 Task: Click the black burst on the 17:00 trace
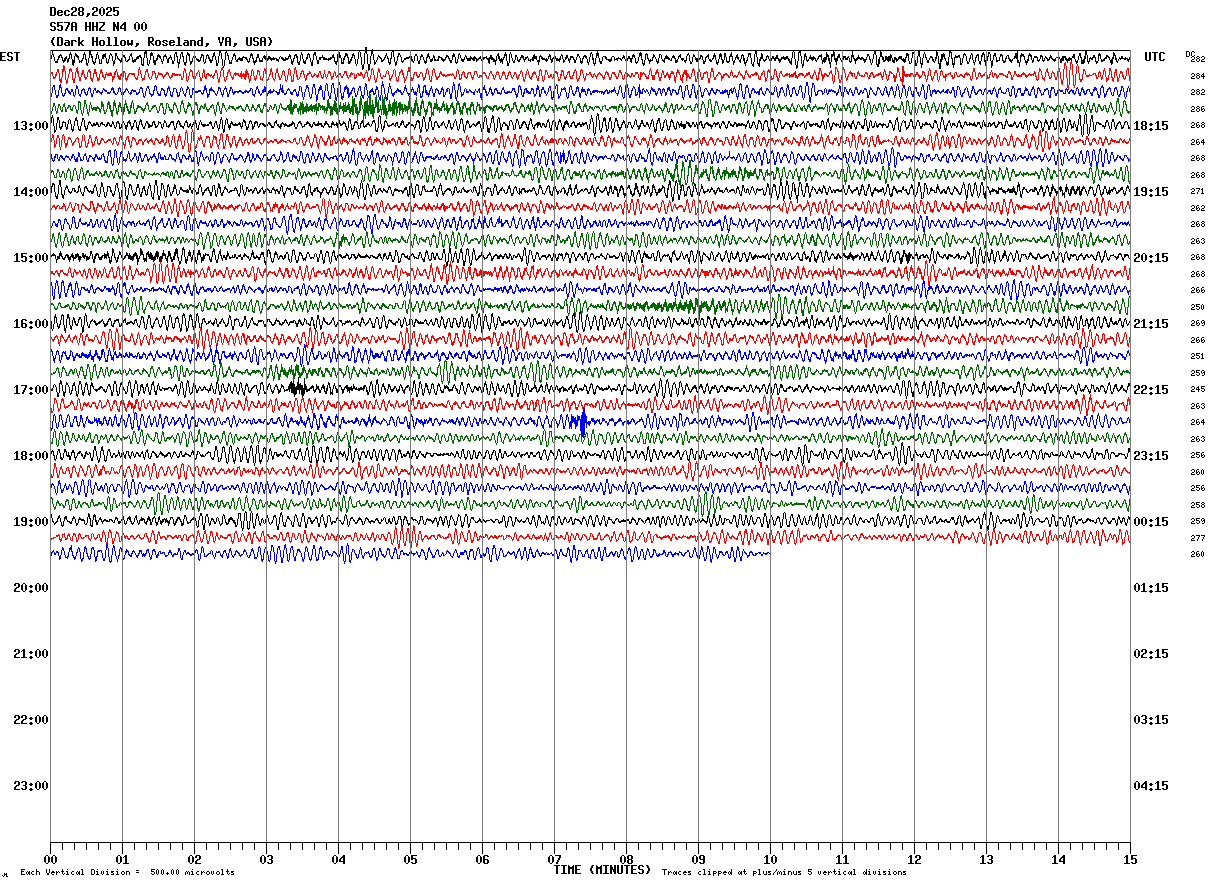click(297, 387)
